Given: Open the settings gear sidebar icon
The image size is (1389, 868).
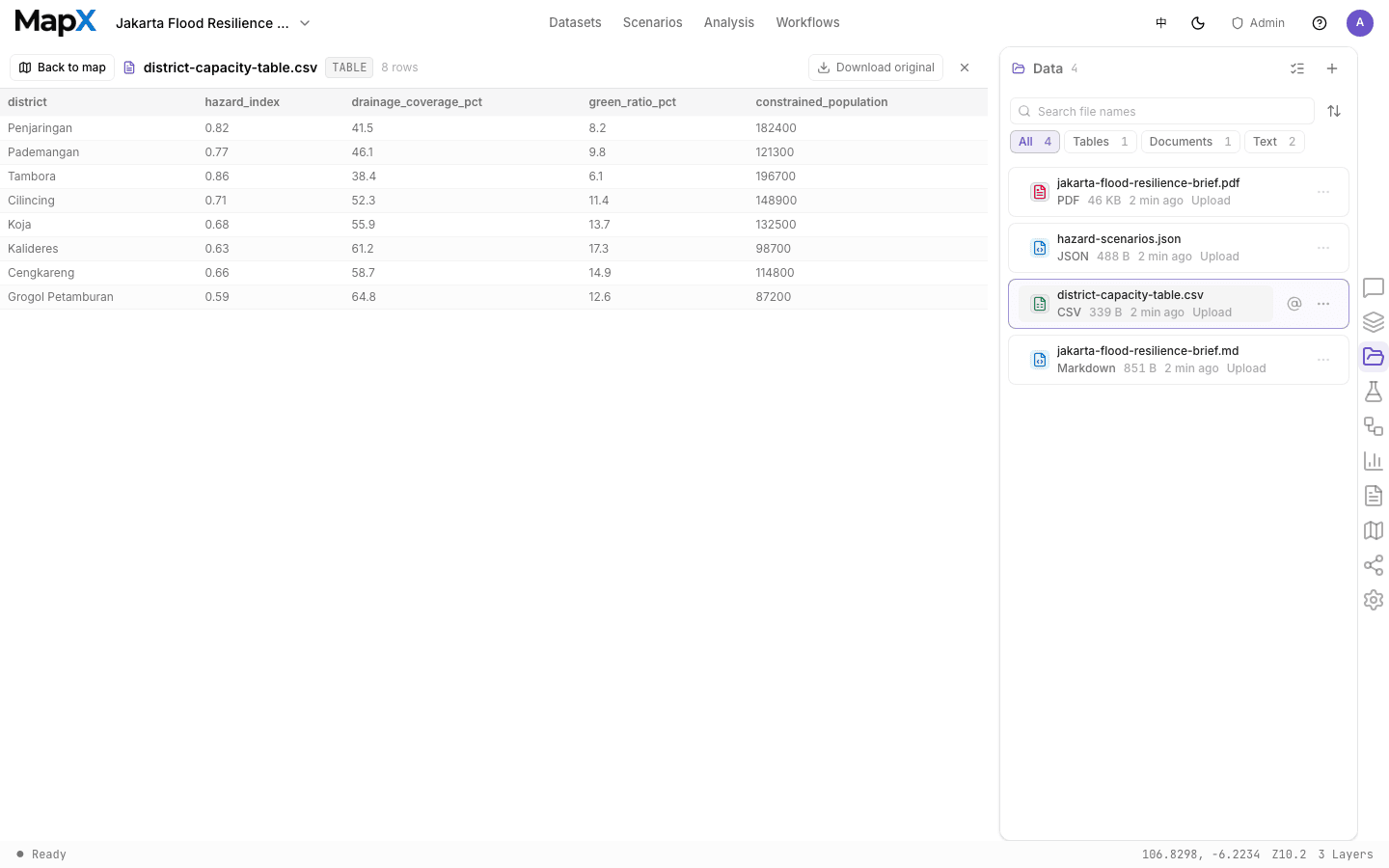Looking at the screenshot, I should (x=1374, y=600).
